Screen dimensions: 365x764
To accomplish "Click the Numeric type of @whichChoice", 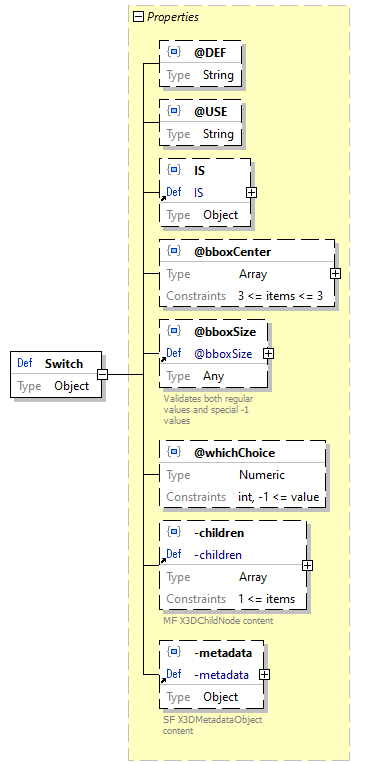I will click(x=262, y=475).
